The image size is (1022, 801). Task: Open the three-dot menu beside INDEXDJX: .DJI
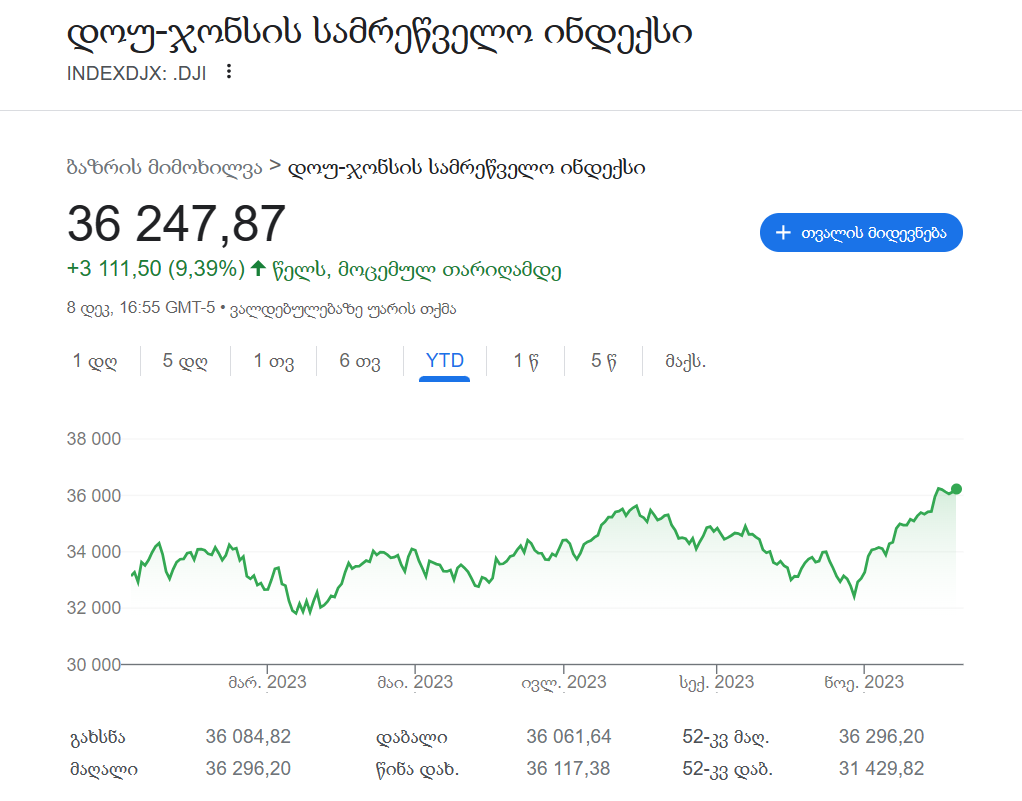(229, 72)
